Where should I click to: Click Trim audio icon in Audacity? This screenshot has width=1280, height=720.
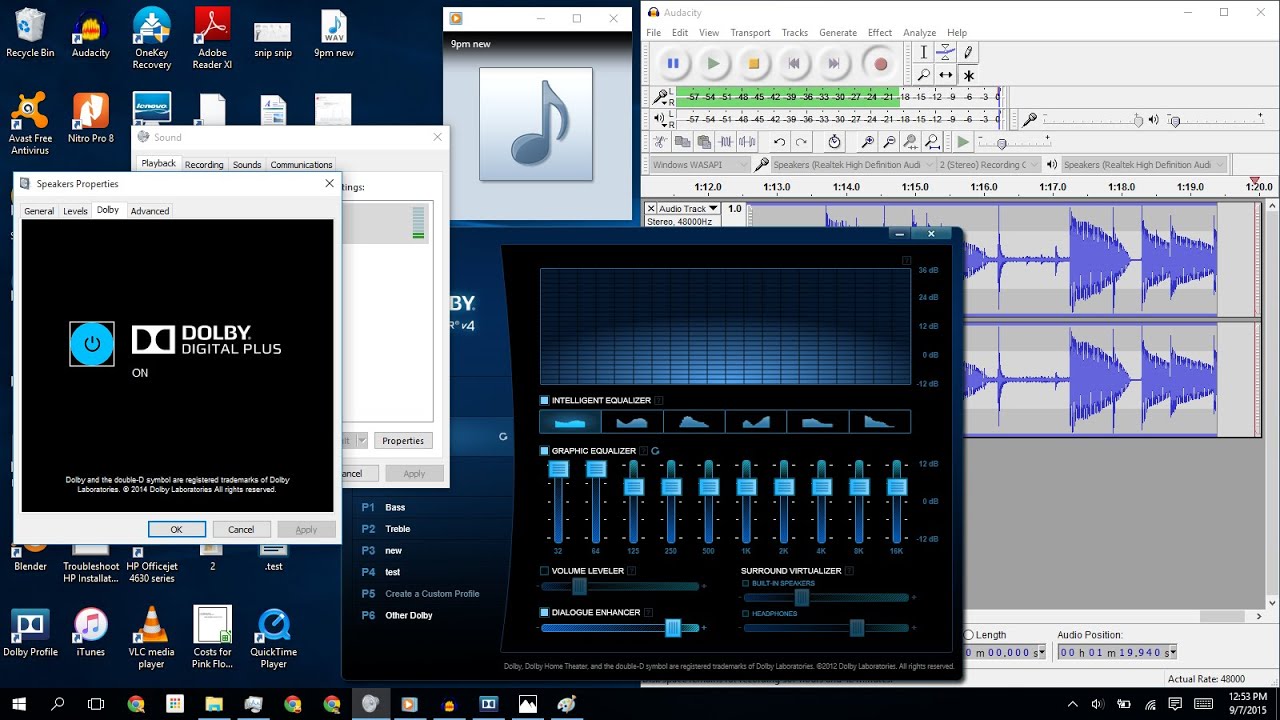[726, 142]
